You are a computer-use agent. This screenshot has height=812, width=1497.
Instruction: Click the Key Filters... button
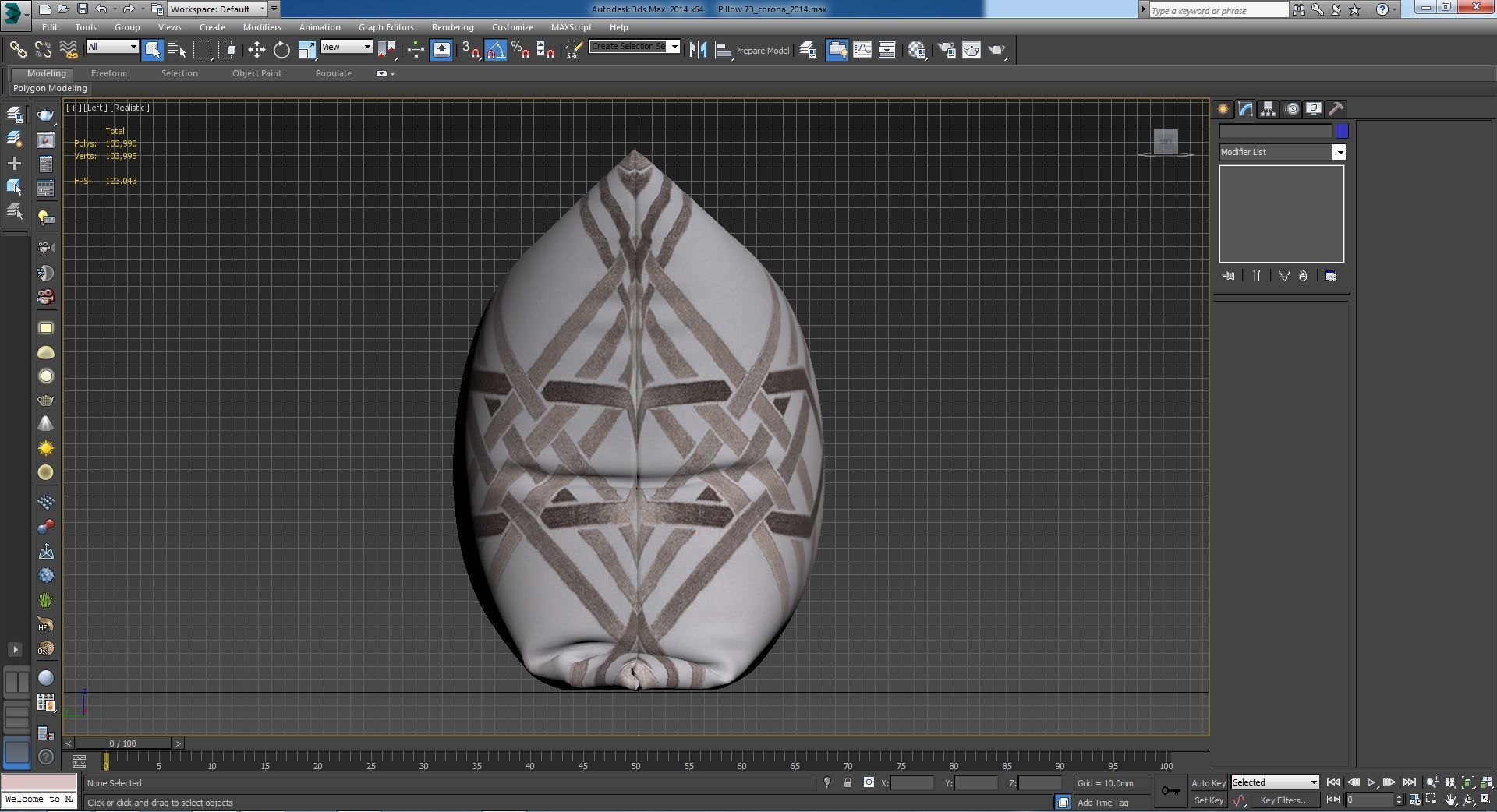pyautogui.click(x=1283, y=800)
